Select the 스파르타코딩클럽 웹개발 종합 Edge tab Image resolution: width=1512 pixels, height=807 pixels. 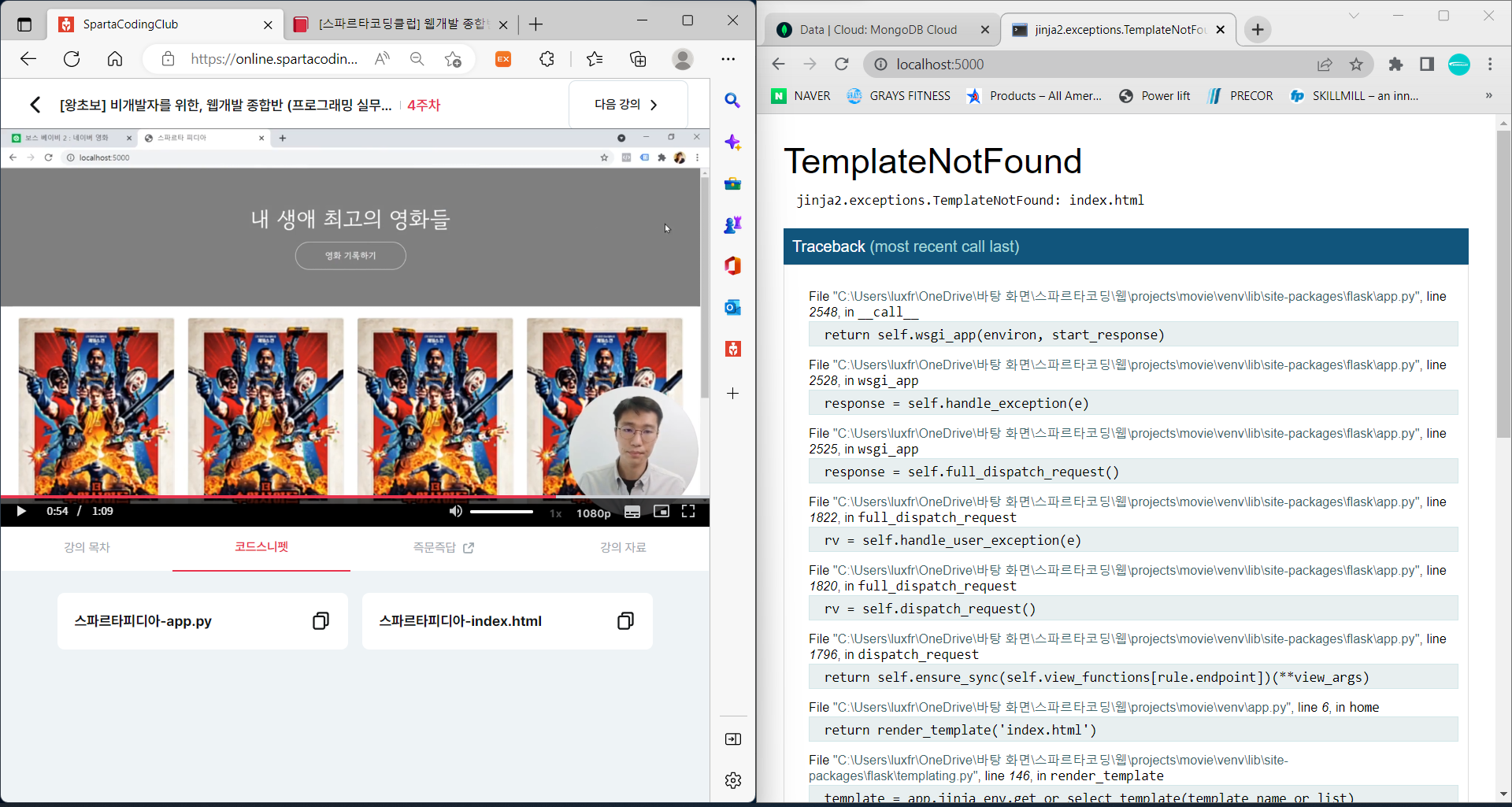(x=400, y=24)
